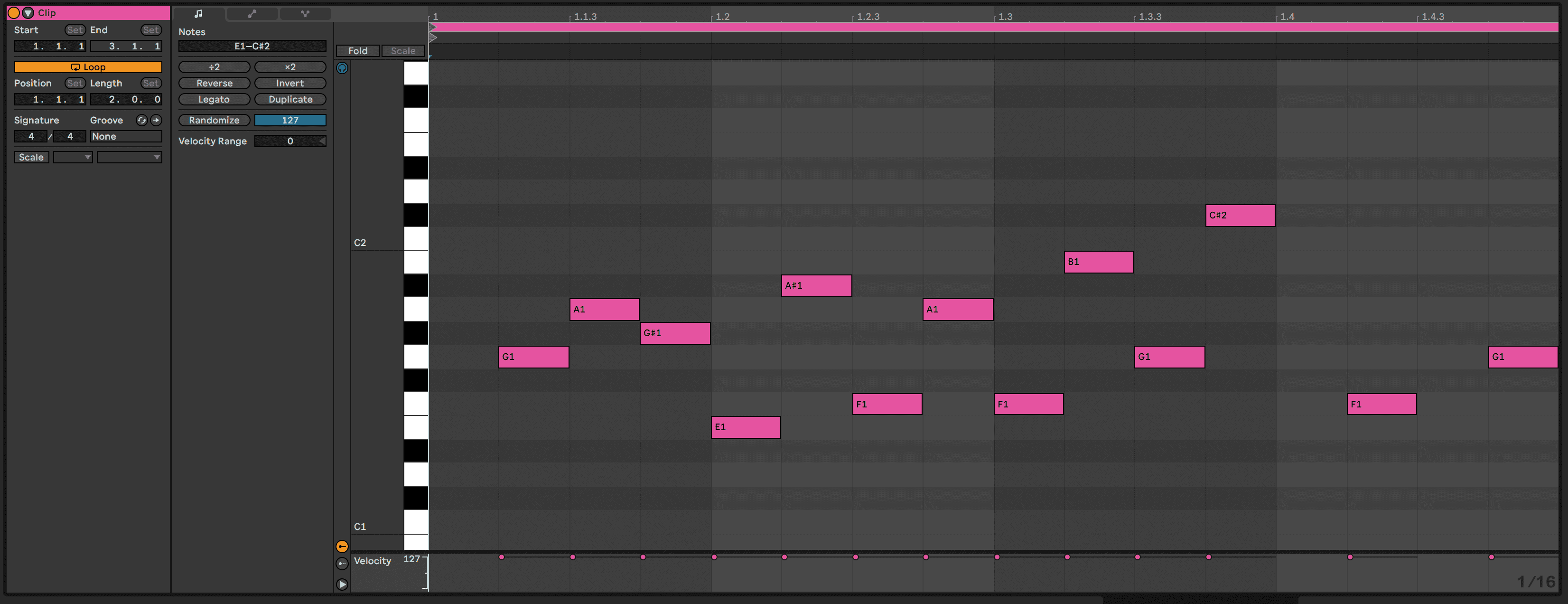Click the Reverse notes button
1568x604 pixels.
[214, 84]
